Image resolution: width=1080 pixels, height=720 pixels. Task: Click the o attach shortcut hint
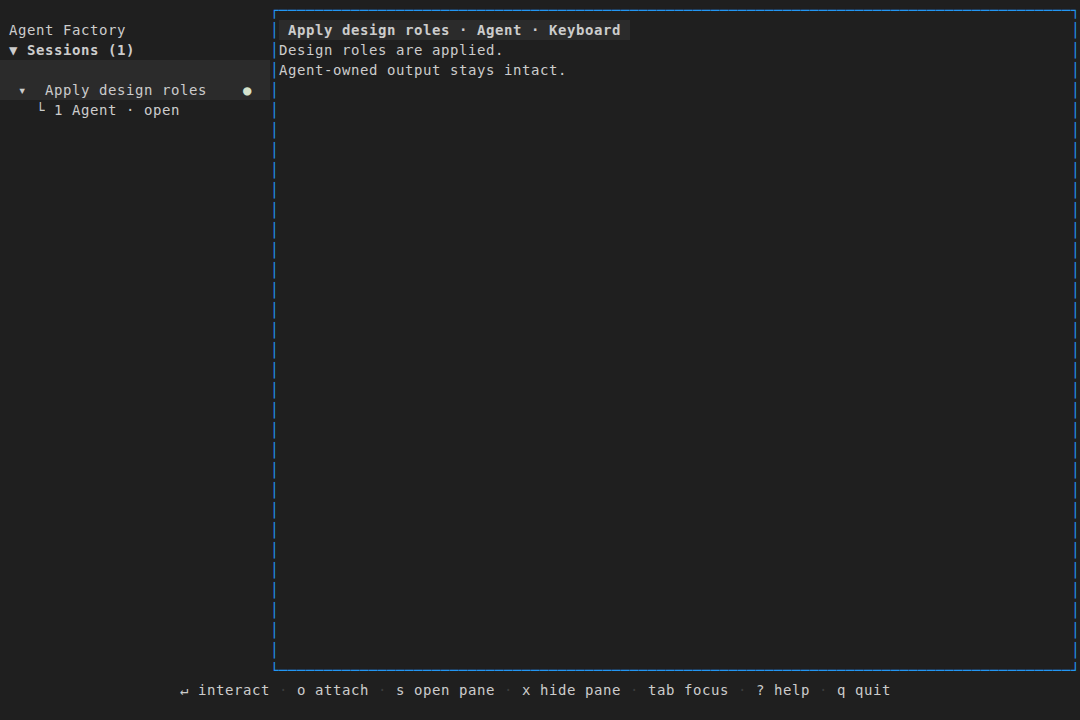tap(333, 690)
